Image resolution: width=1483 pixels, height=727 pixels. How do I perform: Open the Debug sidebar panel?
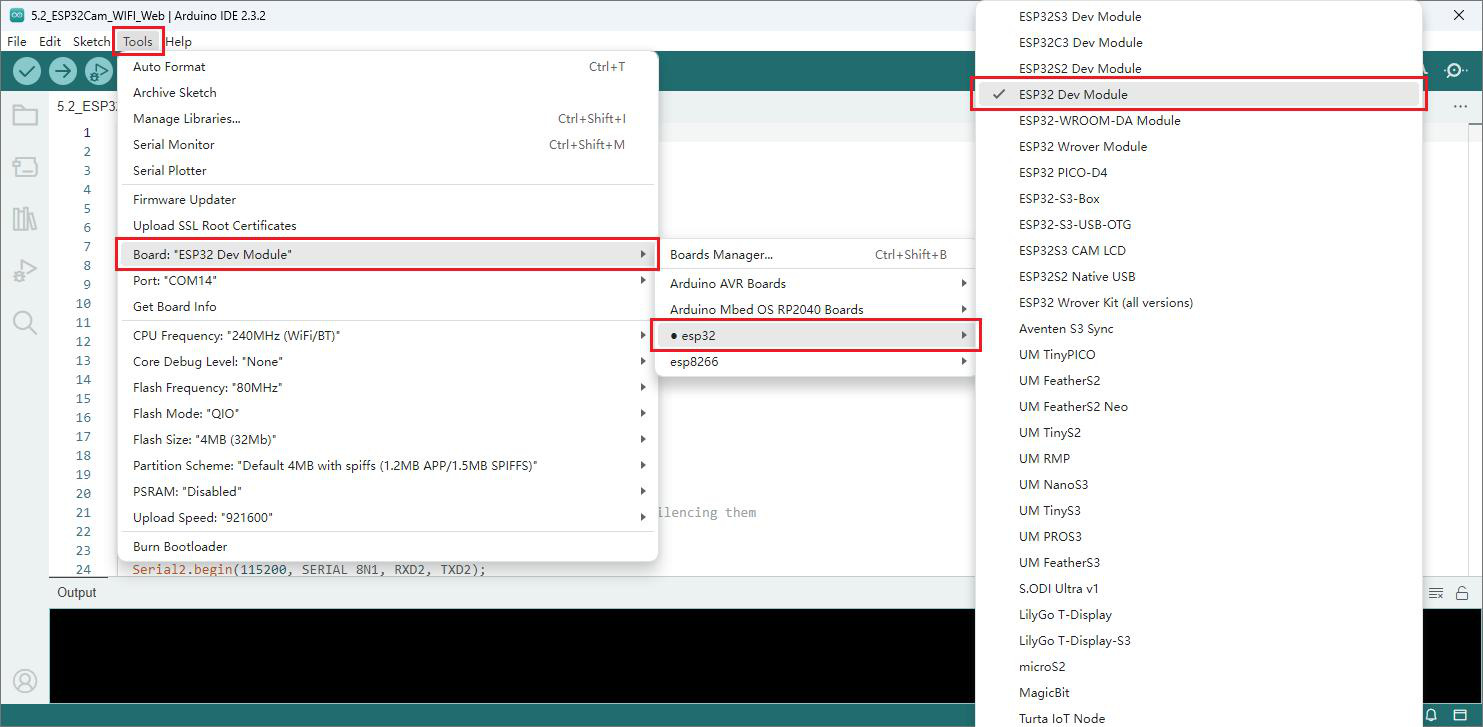(x=25, y=271)
